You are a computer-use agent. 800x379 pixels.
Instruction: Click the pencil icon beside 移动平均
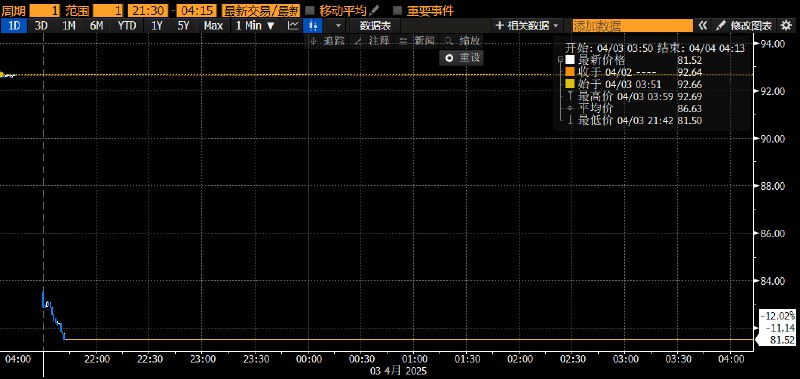tap(374, 10)
